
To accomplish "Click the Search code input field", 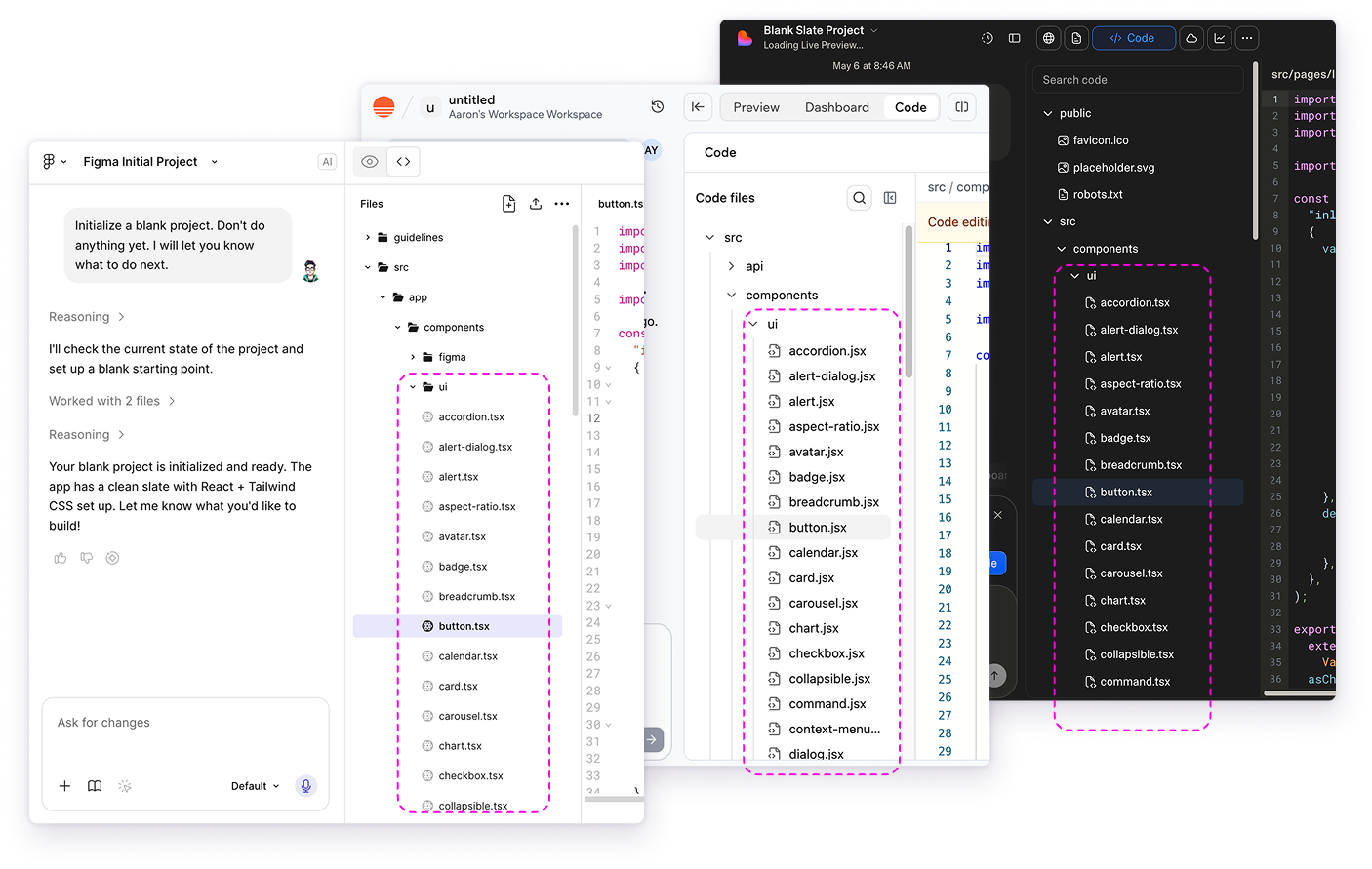I will (x=1138, y=80).
